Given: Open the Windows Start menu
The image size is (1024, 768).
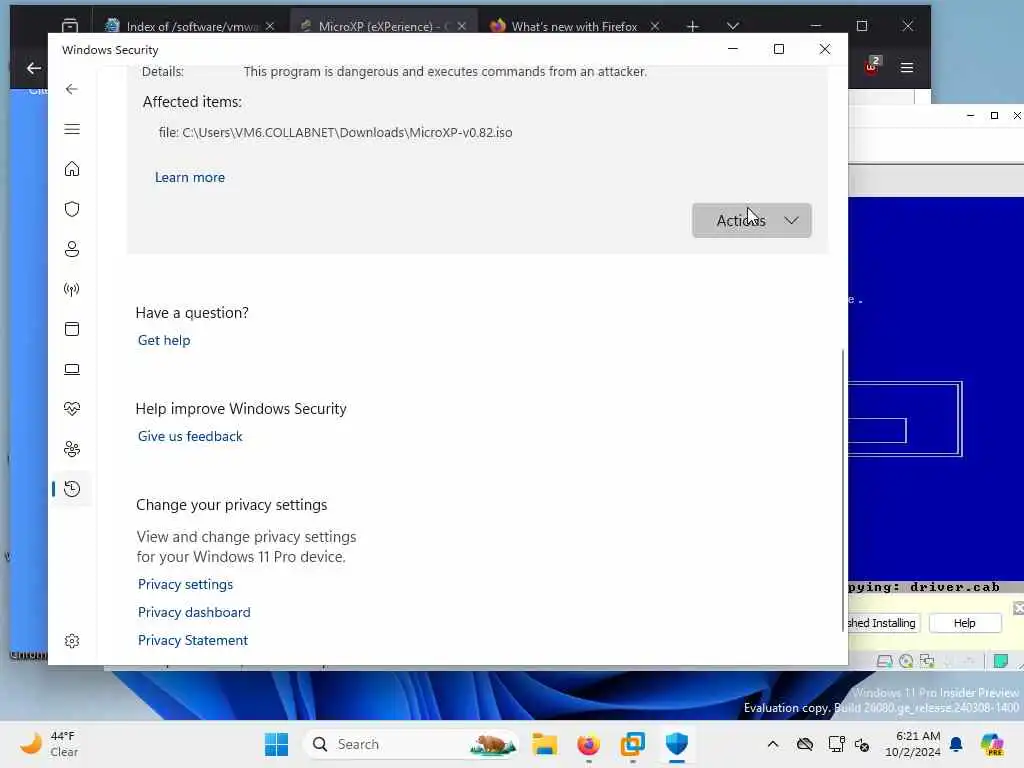Looking at the screenshot, I should click(x=276, y=744).
